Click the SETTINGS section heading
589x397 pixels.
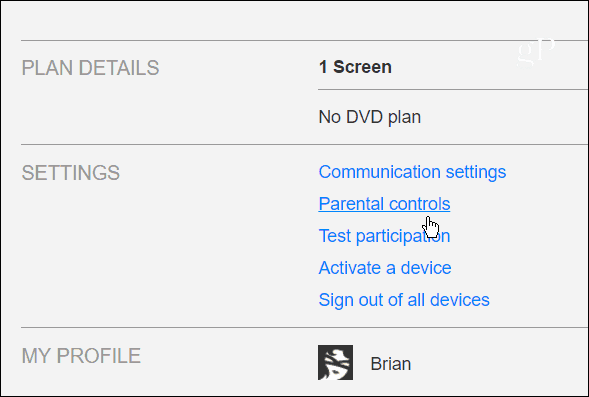pos(71,173)
